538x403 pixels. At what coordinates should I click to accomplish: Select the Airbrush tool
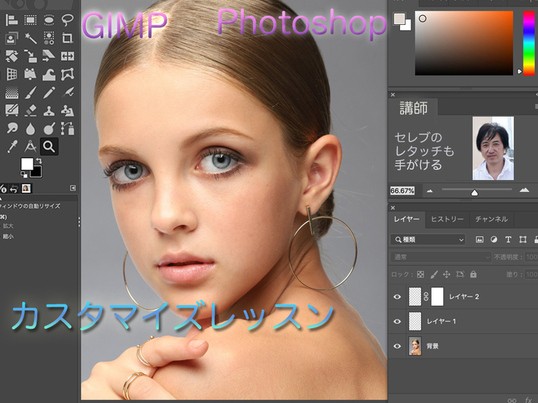pos(68,92)
